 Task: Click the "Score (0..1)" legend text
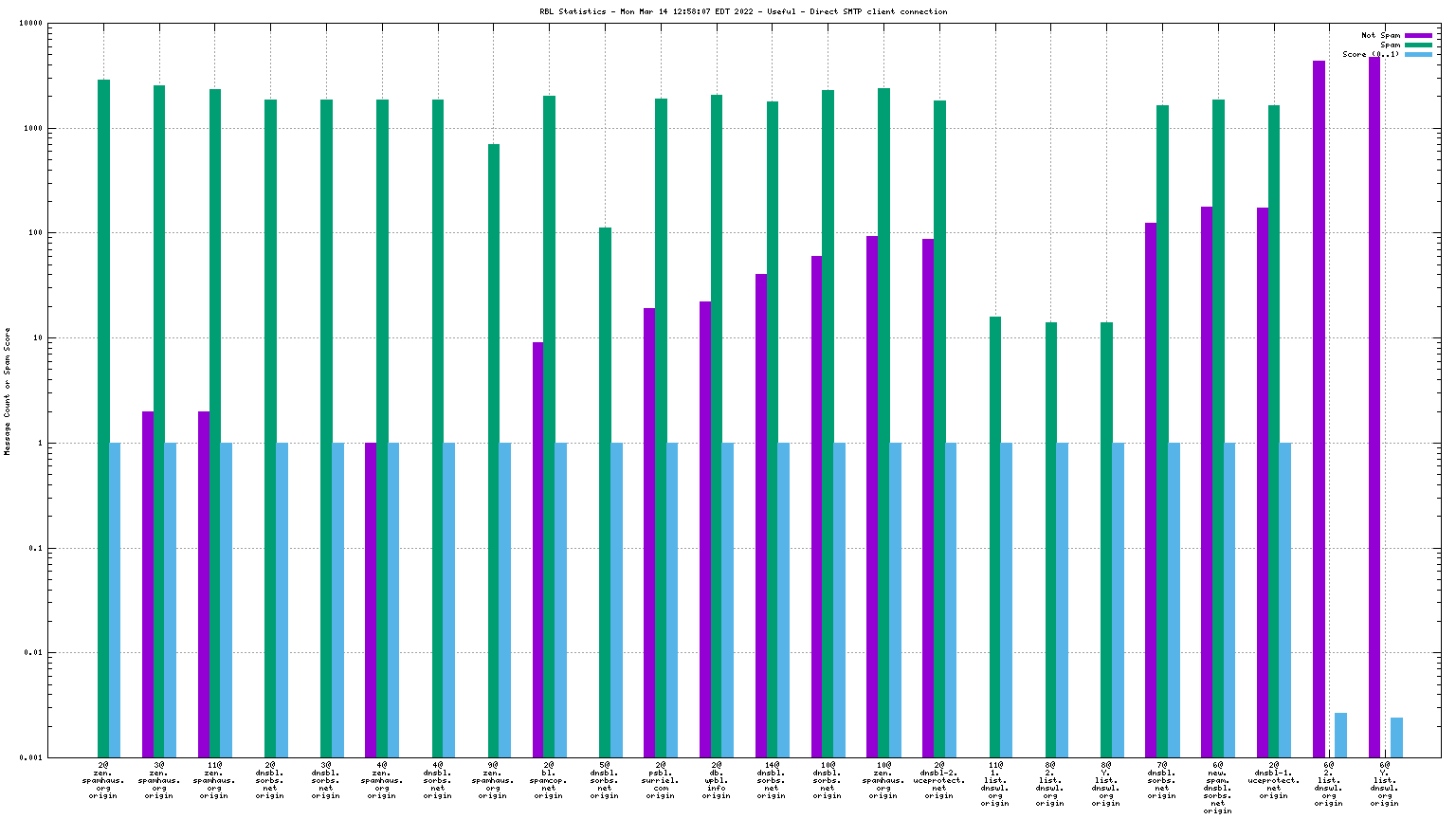[1371, 54]
